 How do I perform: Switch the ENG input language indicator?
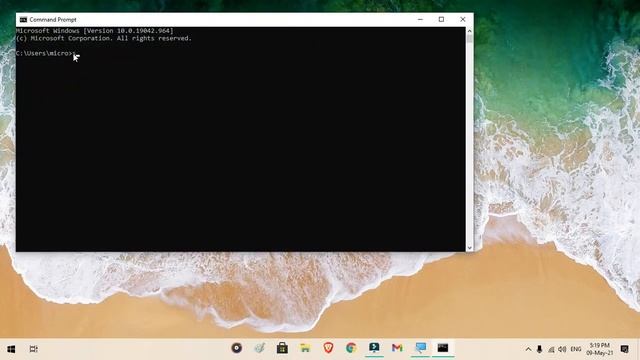576,349
